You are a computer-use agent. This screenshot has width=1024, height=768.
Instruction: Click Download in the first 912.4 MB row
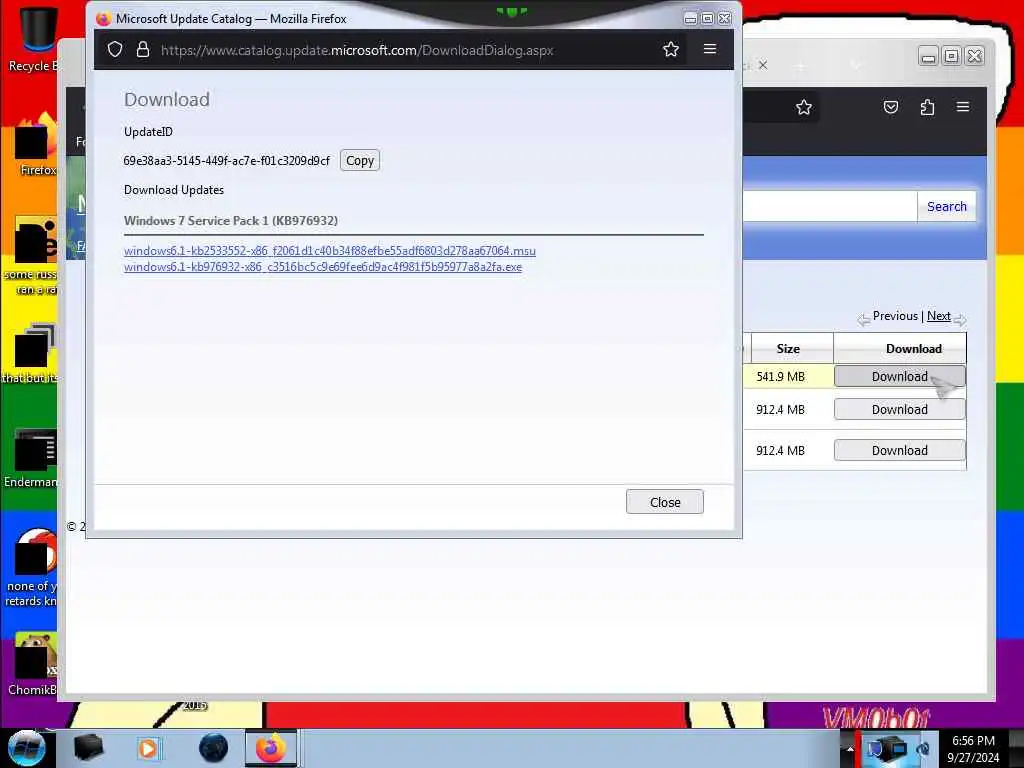(x=899, y=409)
